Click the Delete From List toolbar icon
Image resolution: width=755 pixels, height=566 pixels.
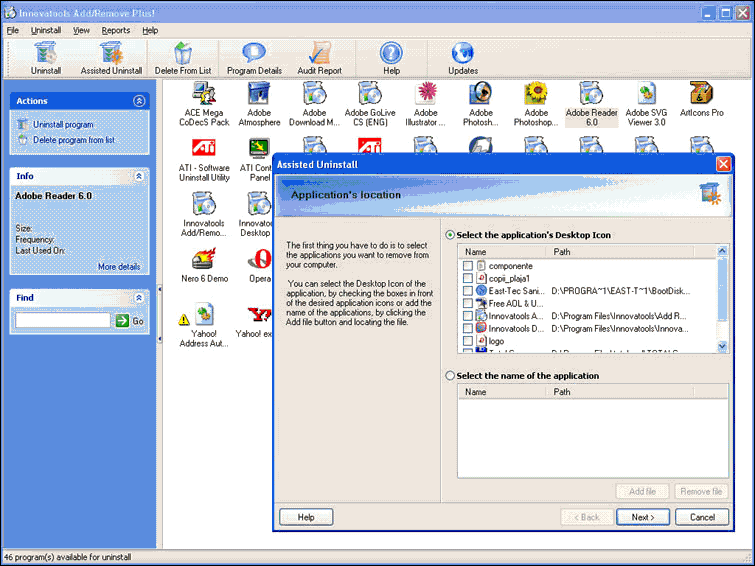(x=182, y=58)
